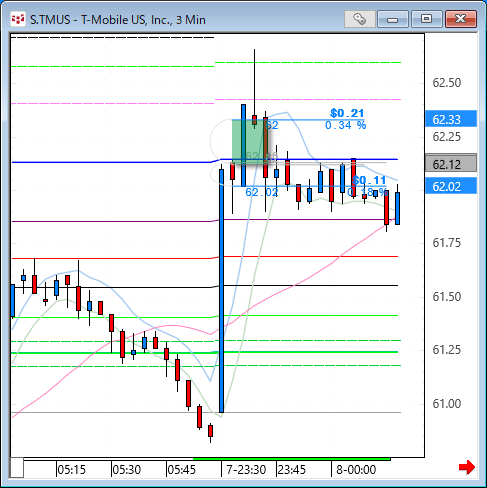Minimize the S.TMUS chart window
The image size is (487, 488).
click(x=393, y=19)
